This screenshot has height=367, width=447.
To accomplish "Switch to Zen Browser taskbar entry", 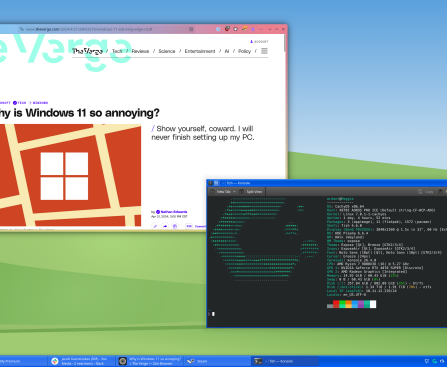I will 150,361.
